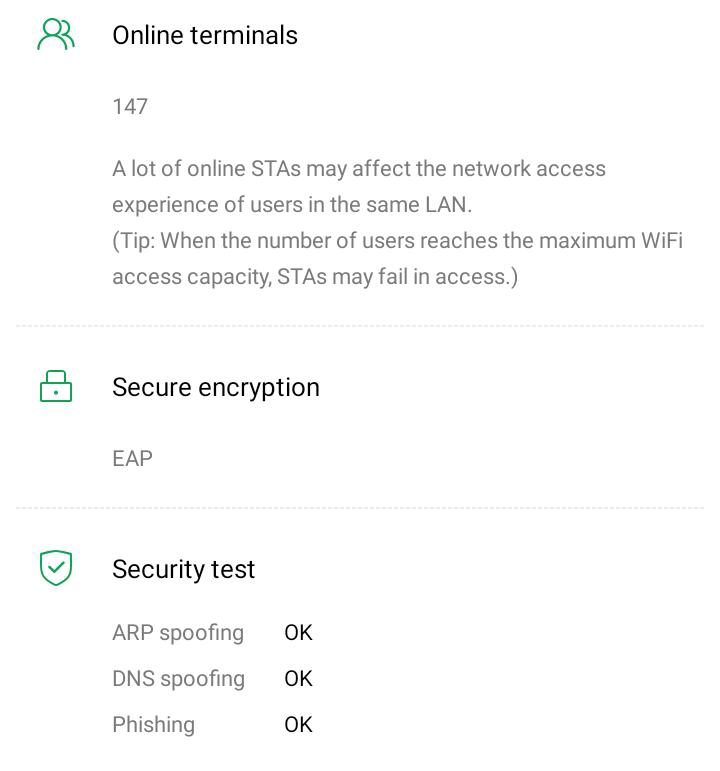Click the 147 online terminals count
The height and width of the screenshot is (771, 720).
(130, 107)
